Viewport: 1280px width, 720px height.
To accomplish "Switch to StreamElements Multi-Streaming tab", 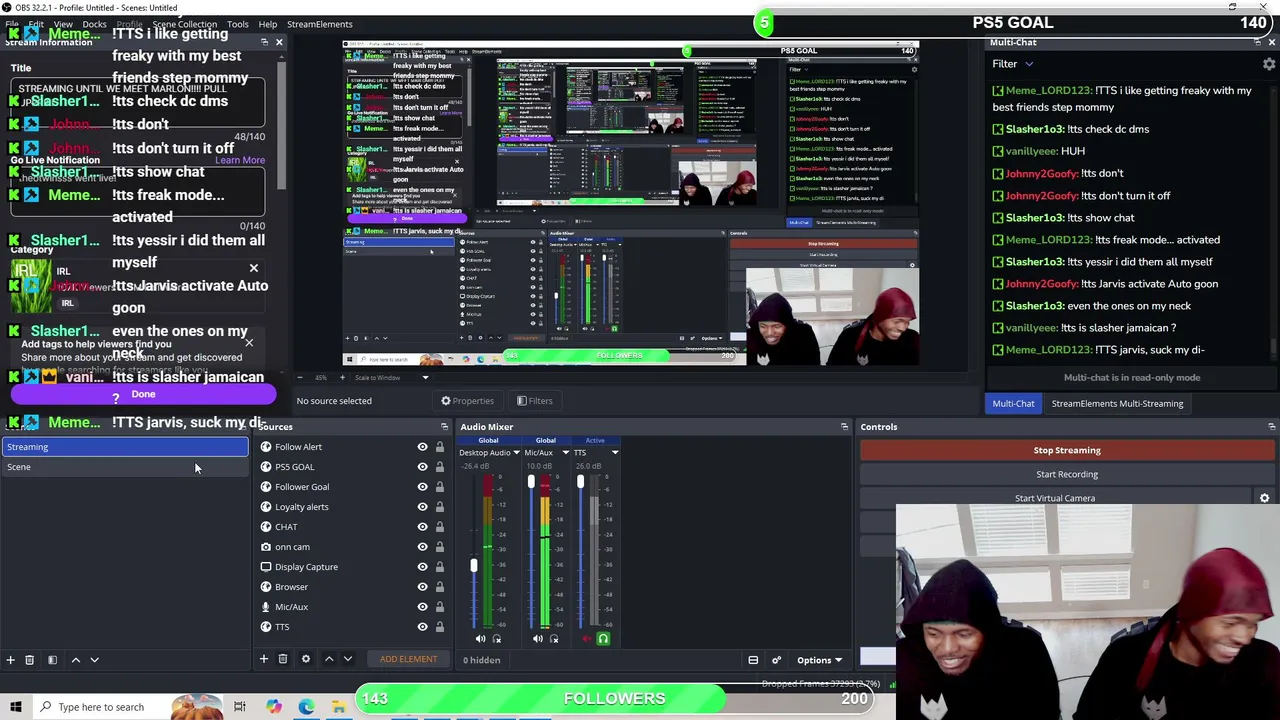I will (1117, 404).
